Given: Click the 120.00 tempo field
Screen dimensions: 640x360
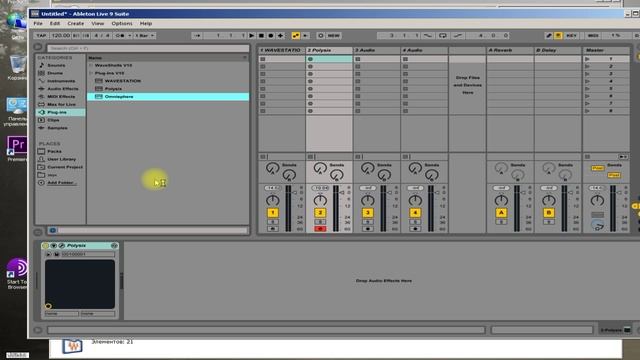Looking at the screenshot, I should 61,36.
